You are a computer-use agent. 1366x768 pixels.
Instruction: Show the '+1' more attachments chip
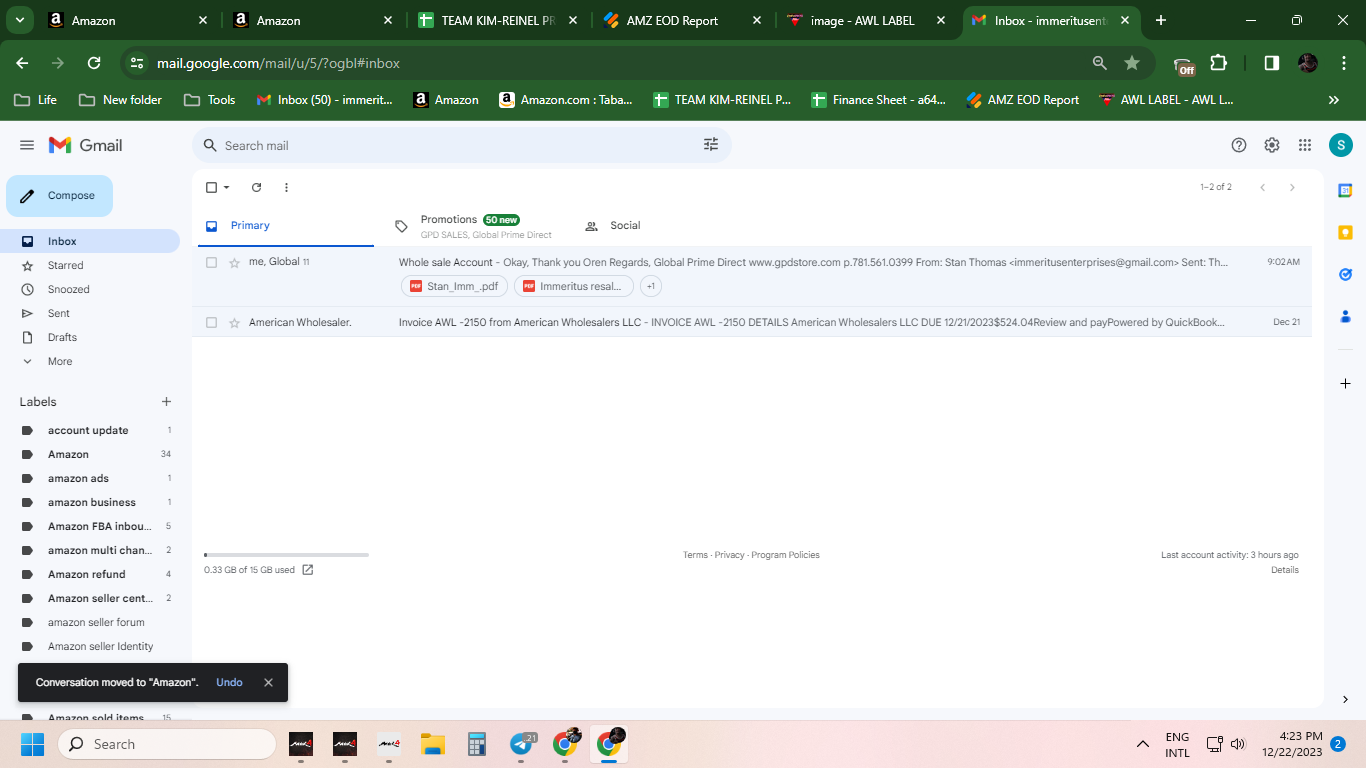click(651, 286)
